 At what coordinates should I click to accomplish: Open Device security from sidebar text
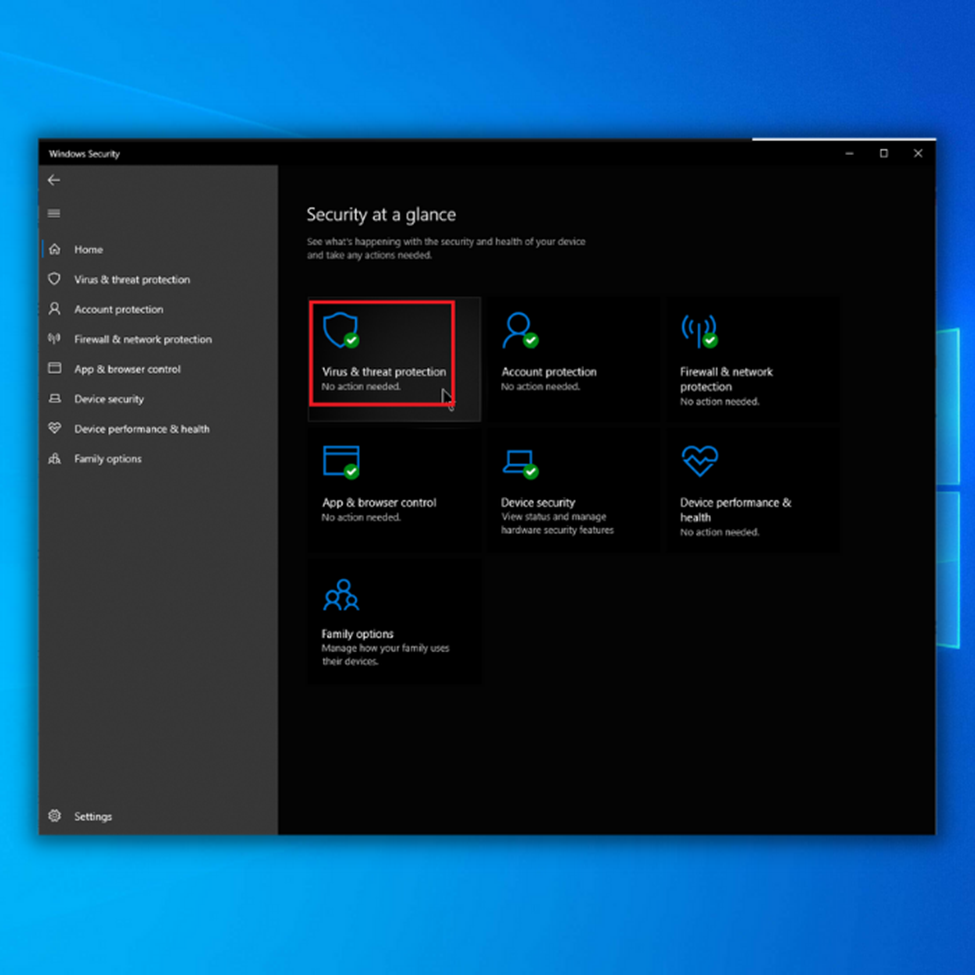click(x=109, y=399)
